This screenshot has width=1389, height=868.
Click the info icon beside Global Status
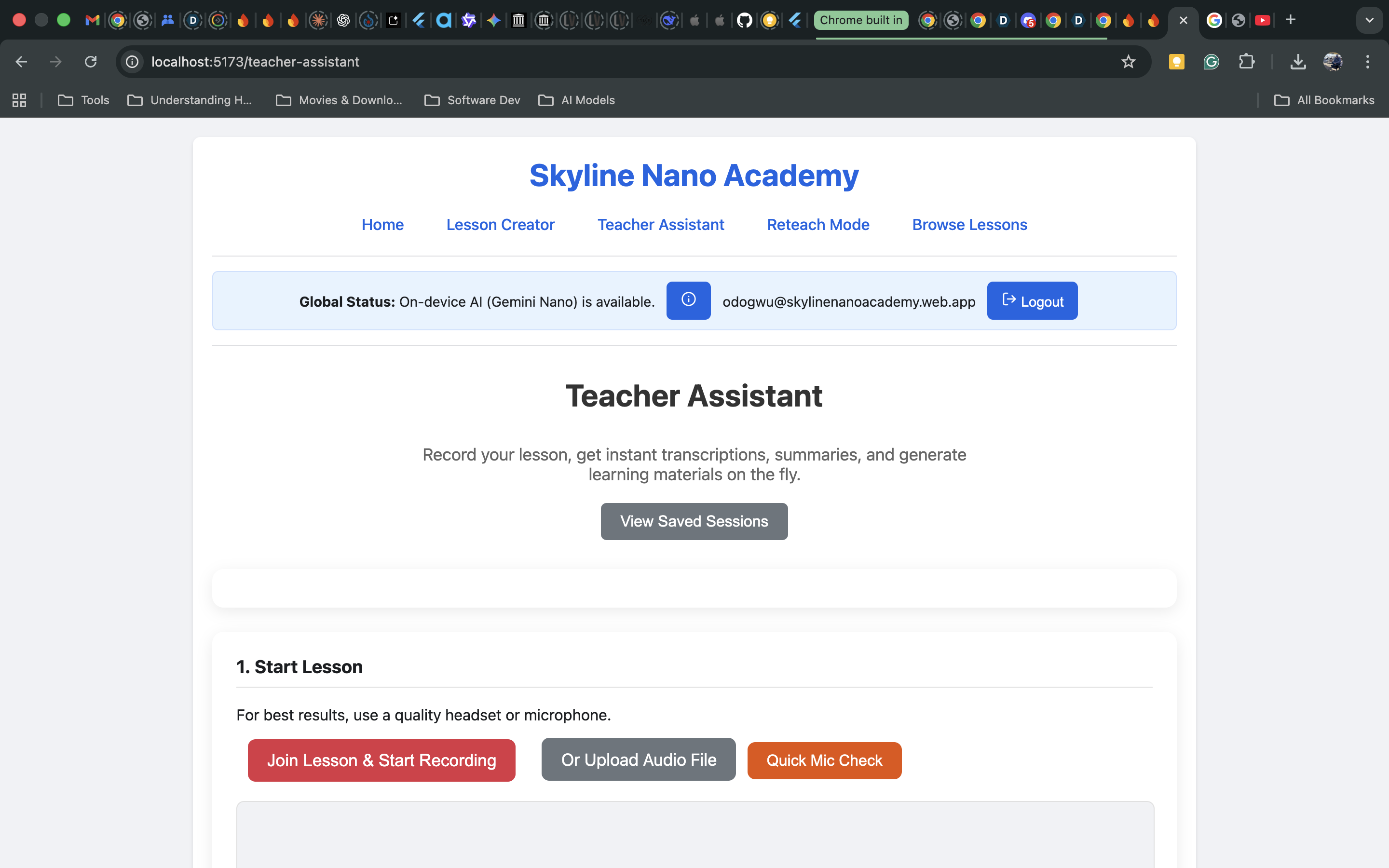(688, 300)
